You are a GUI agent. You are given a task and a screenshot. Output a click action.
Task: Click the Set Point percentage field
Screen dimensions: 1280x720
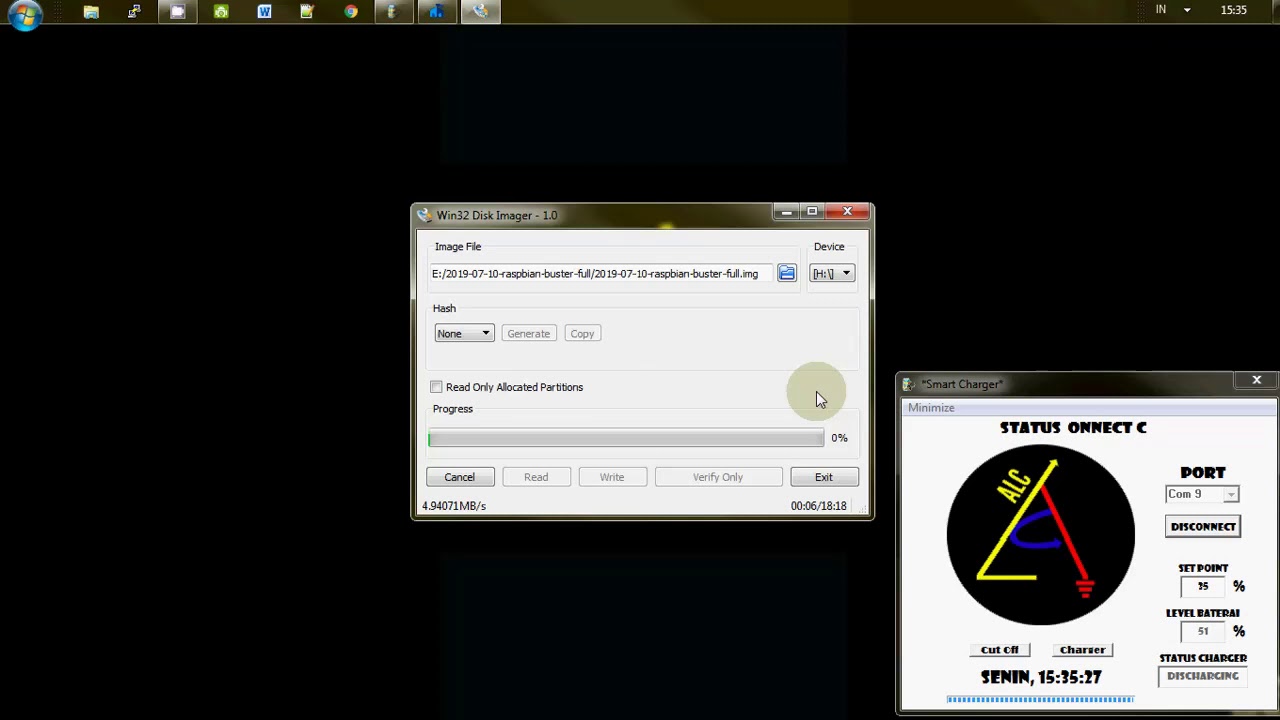click(x=1203, y=587)
